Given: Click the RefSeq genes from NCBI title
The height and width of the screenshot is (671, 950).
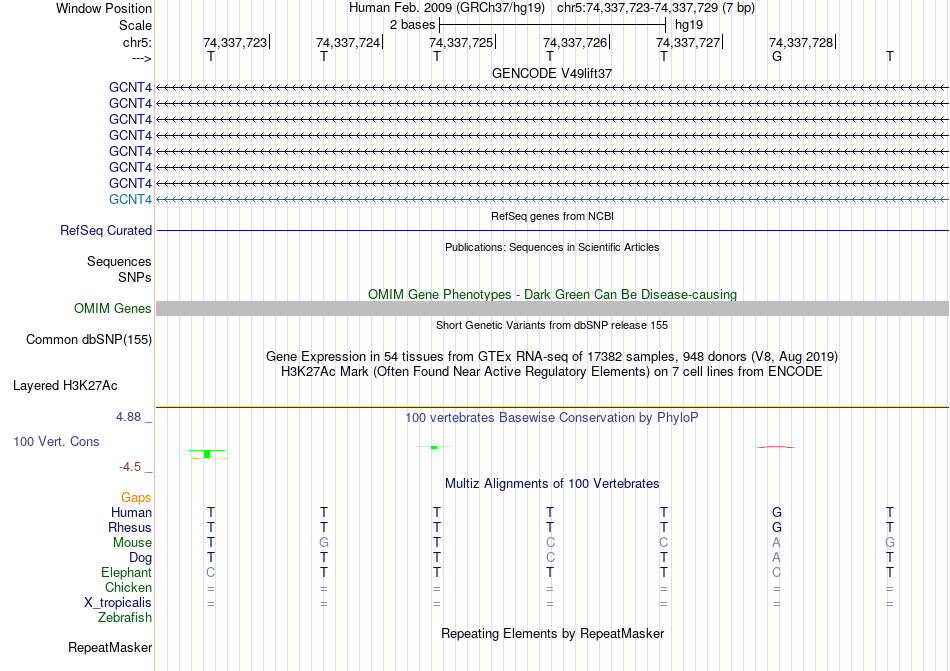Looking at the screenshot, I should coord(552,216).
